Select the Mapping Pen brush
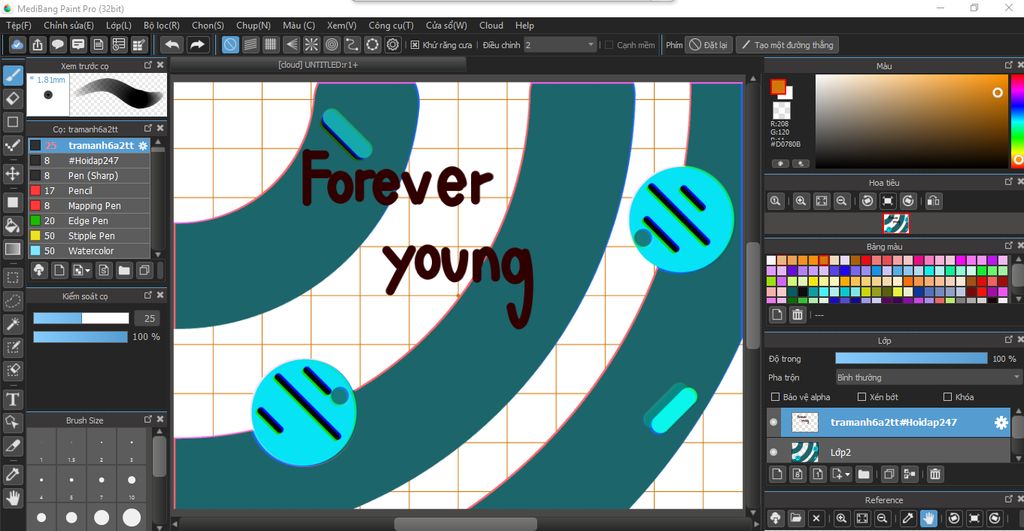 click(89, 206)
